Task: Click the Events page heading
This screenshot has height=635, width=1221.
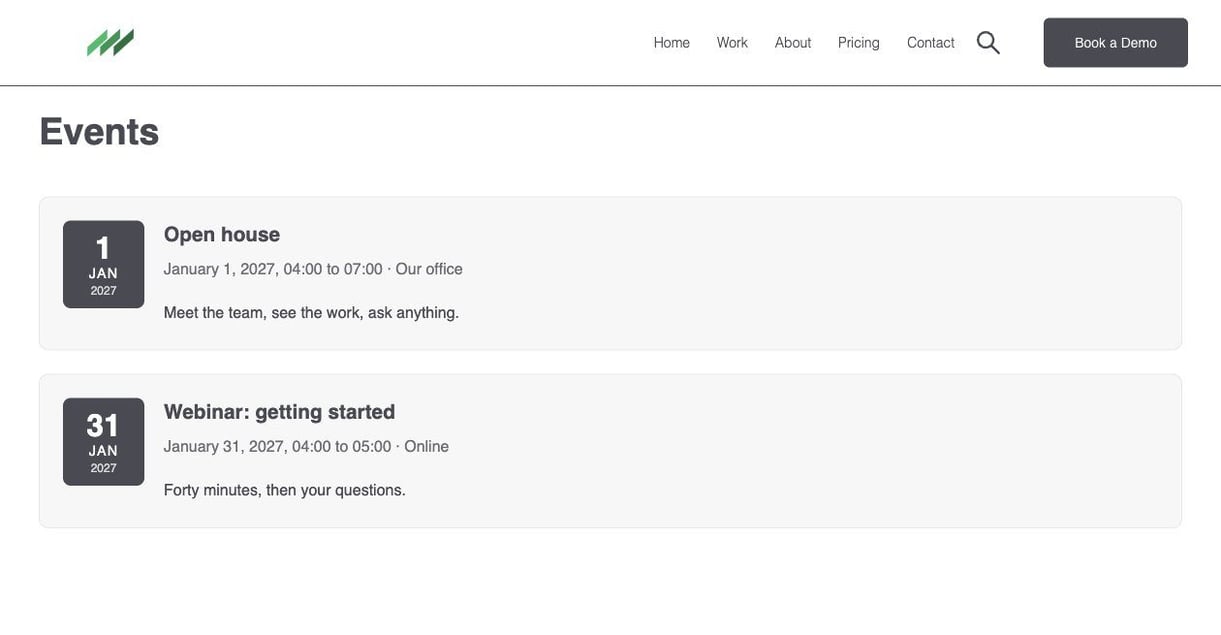Action: [x=99, y=131]
